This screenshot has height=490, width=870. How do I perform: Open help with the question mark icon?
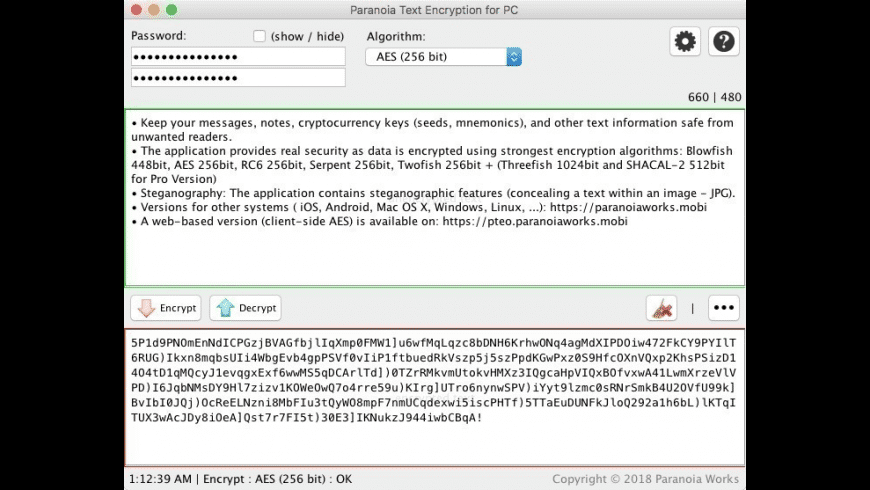click(724, 42)
